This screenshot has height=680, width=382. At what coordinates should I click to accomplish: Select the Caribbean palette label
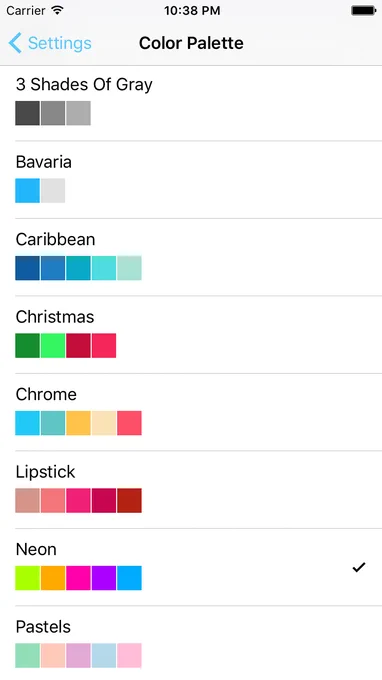click(56, 239)
